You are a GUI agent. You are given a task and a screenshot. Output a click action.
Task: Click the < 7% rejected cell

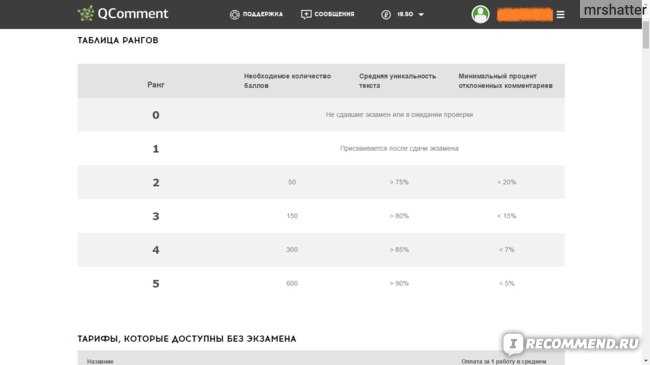pyautogui.click(x=507, y=250)
